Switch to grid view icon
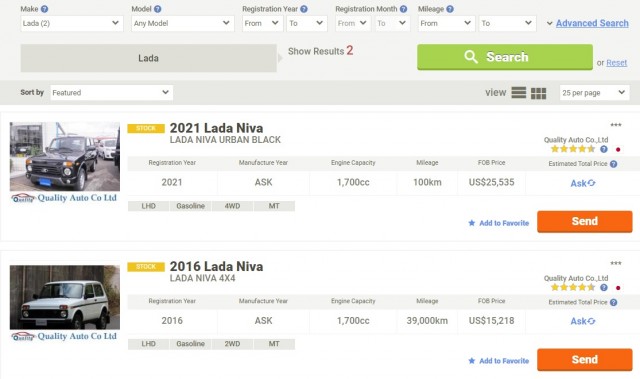Viewport: 640px width, 379px height. point(538,93)
